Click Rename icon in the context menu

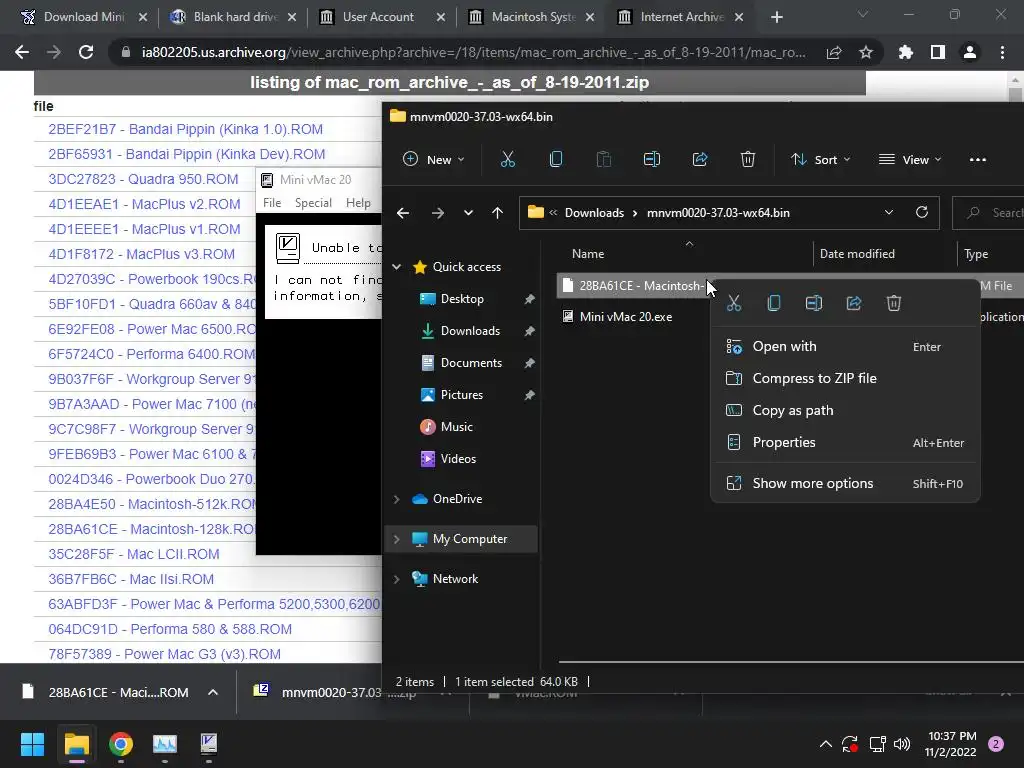click(x=814, y=303)
